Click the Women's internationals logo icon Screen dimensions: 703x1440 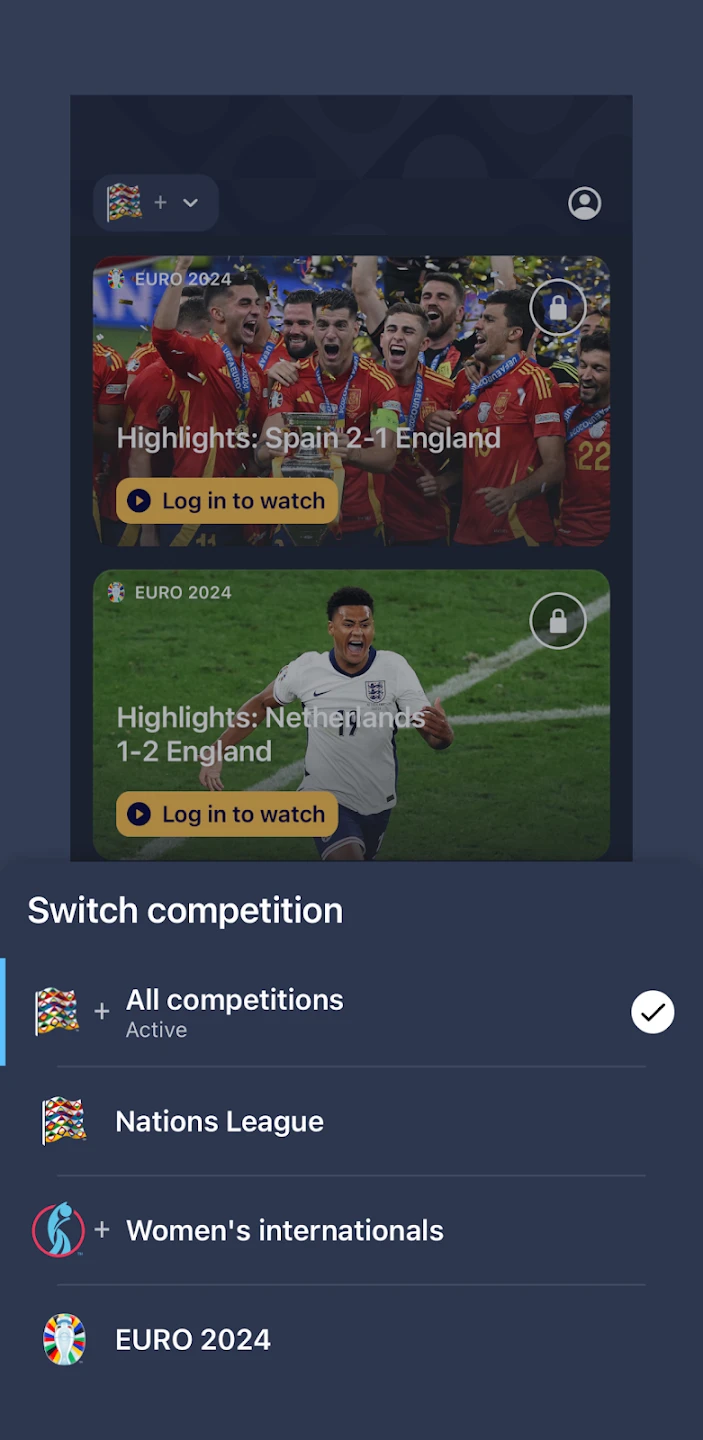coord(58,1230)
